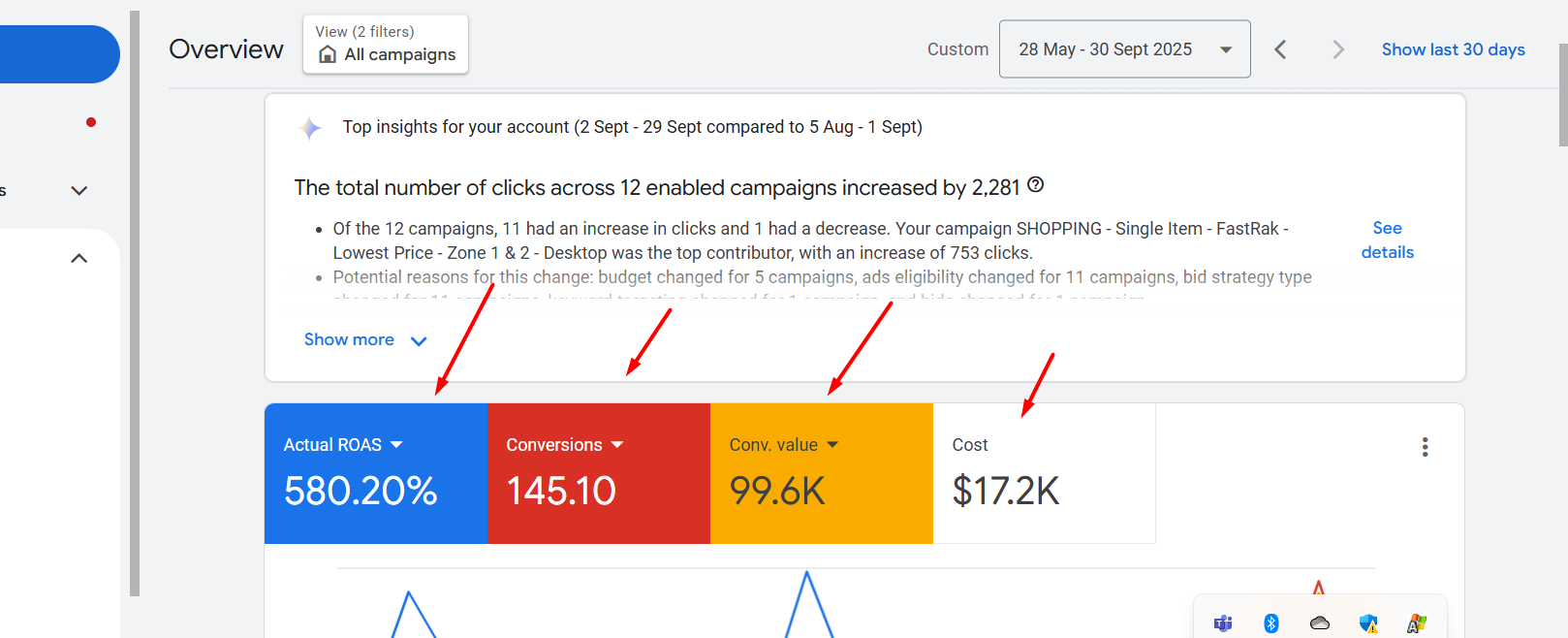The height and width of the screenshot is (638, 1568).
Task: Open the Actual ROAS metric dropdown
Action: pos(396,445)
